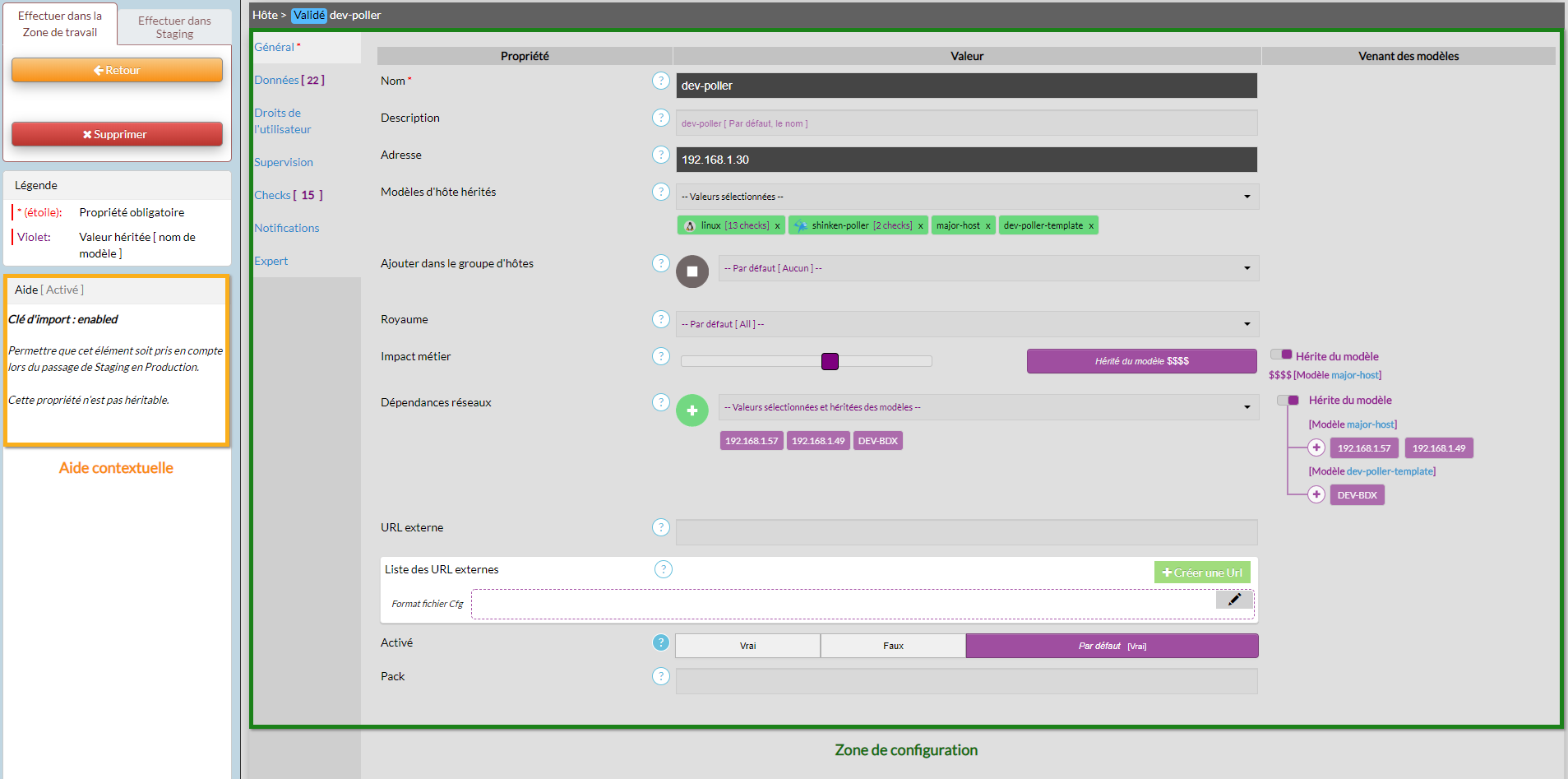Toggle the Impact métier inherit-from-model switch

[1281, 355]
